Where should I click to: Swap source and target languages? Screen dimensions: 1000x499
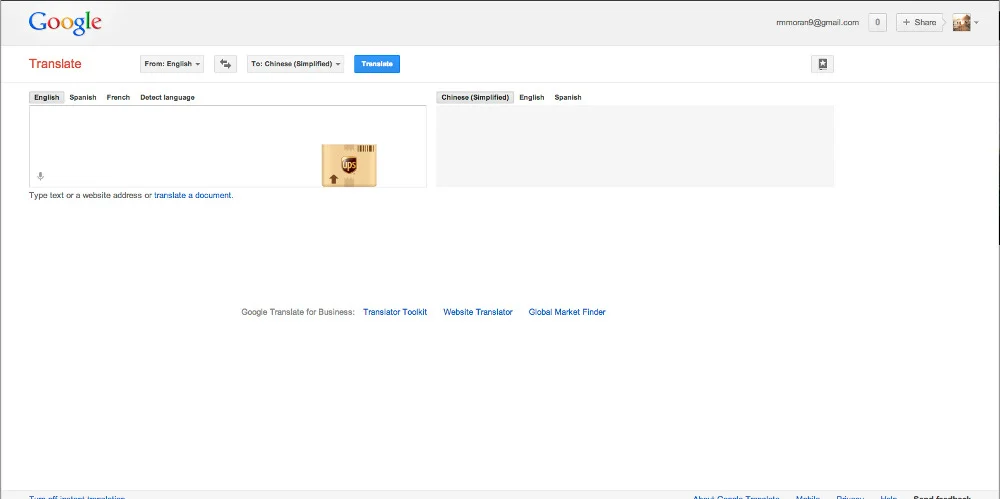point(225,64)
